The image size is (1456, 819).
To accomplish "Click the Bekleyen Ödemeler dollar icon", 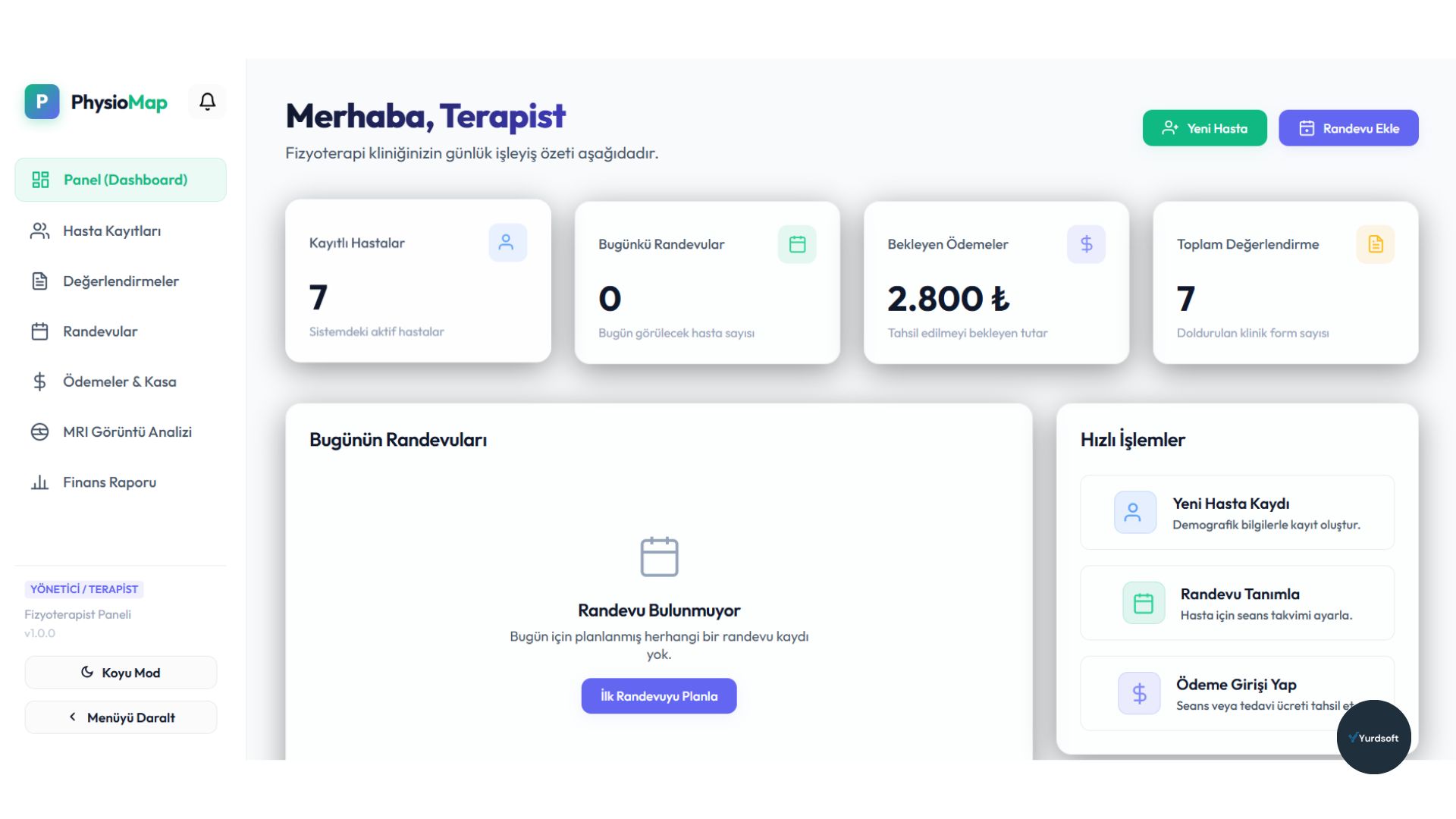I will click(1086, 244).
